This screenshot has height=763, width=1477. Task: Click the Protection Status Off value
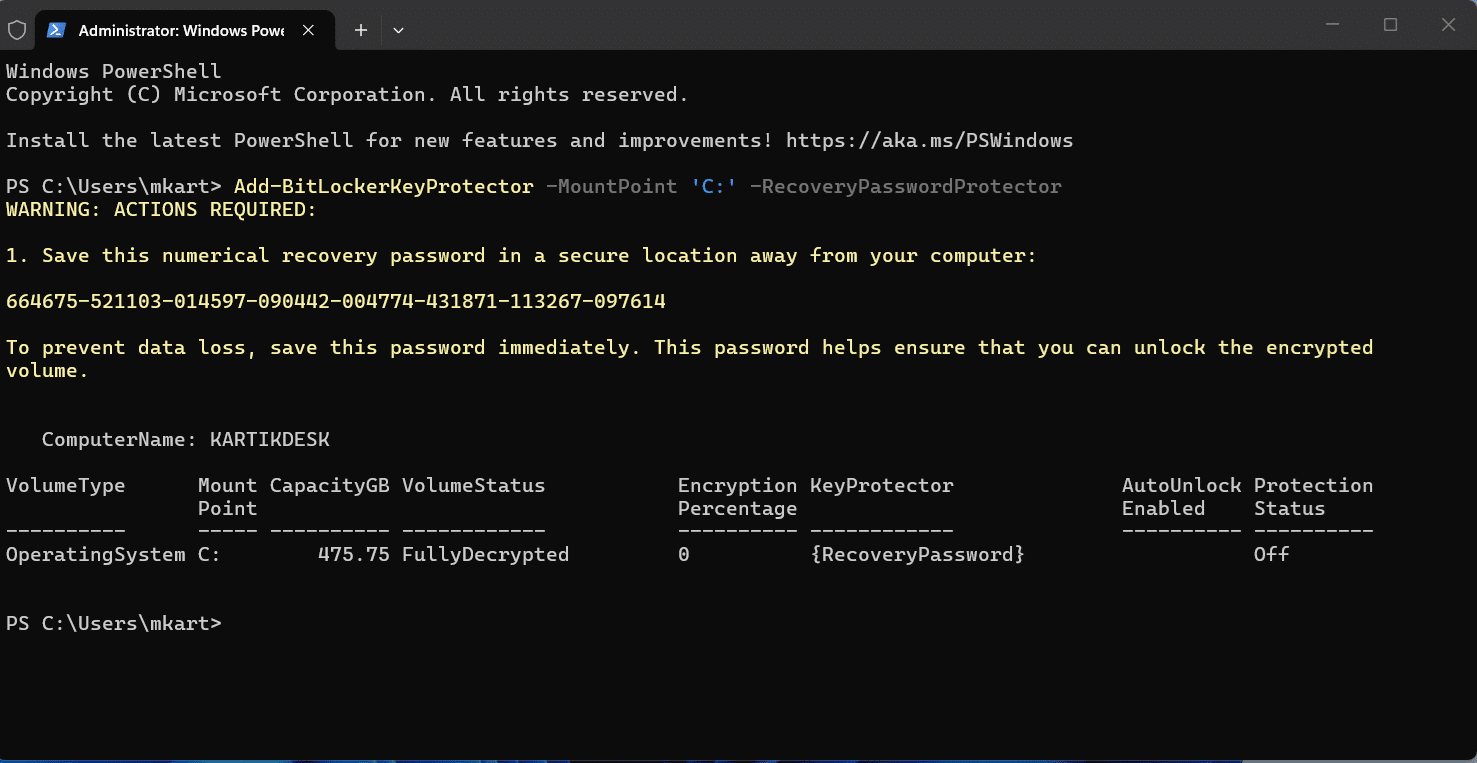tap(1271, 554)
